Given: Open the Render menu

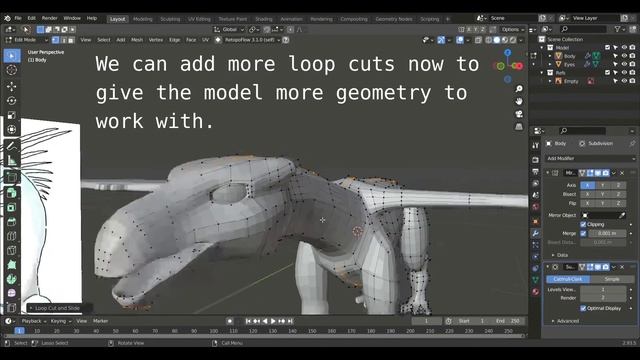Looking at the screenshot, I should tap(49, 18).
